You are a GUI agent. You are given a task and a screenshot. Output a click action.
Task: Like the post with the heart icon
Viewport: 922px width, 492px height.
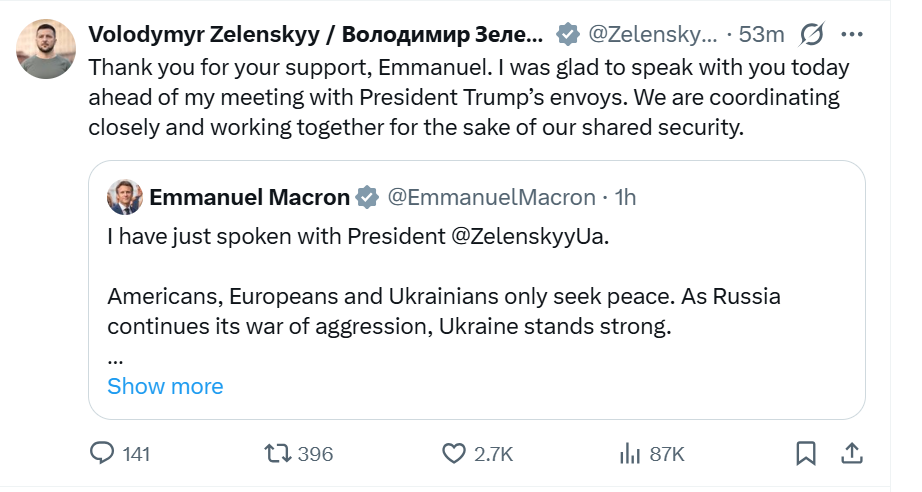click(x=454, y=453)
